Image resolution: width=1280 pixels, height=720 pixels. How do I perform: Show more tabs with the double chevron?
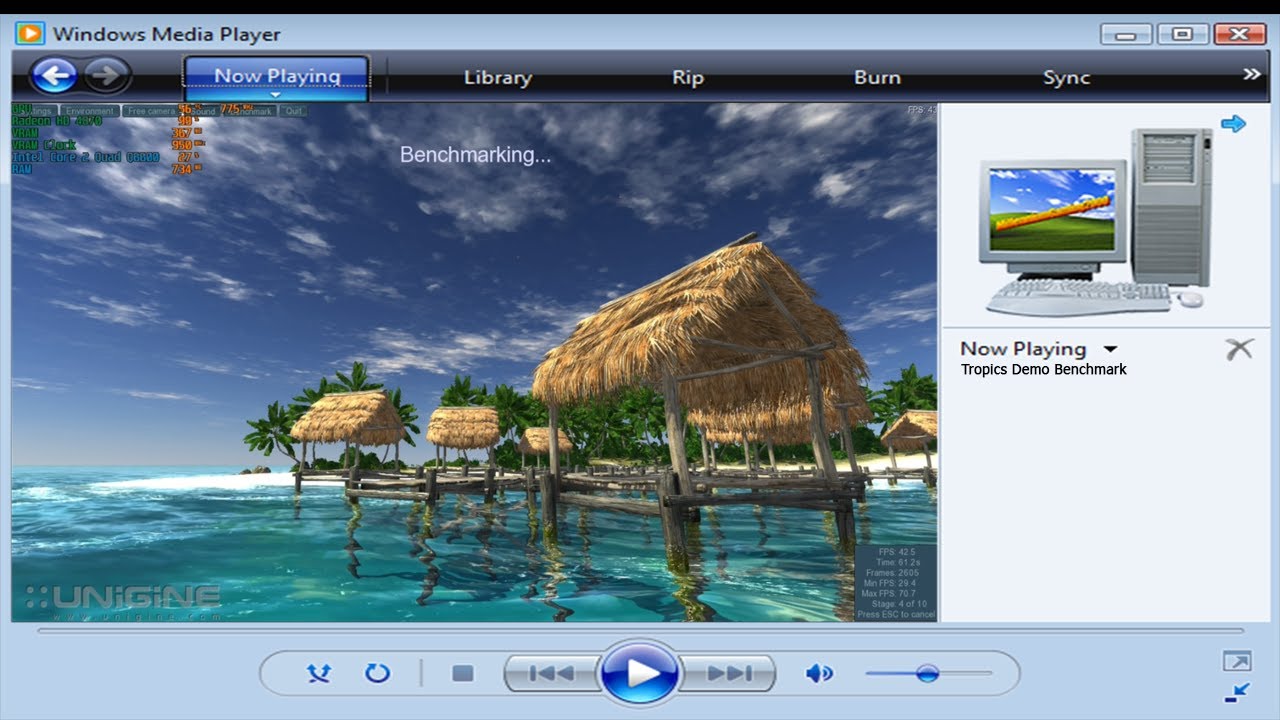tap(1251, 75)
